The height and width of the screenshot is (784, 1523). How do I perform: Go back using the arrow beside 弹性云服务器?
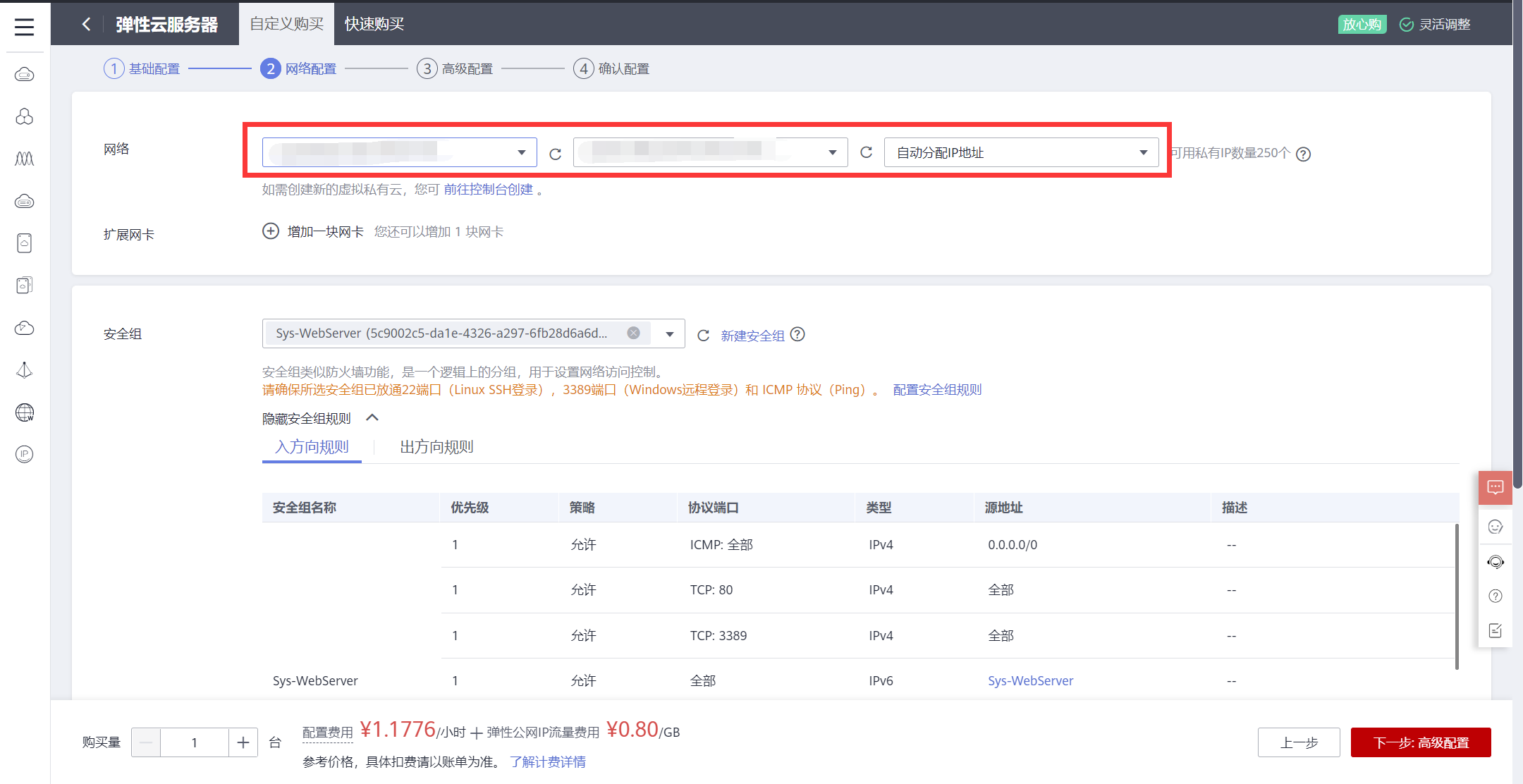point(86,24)
